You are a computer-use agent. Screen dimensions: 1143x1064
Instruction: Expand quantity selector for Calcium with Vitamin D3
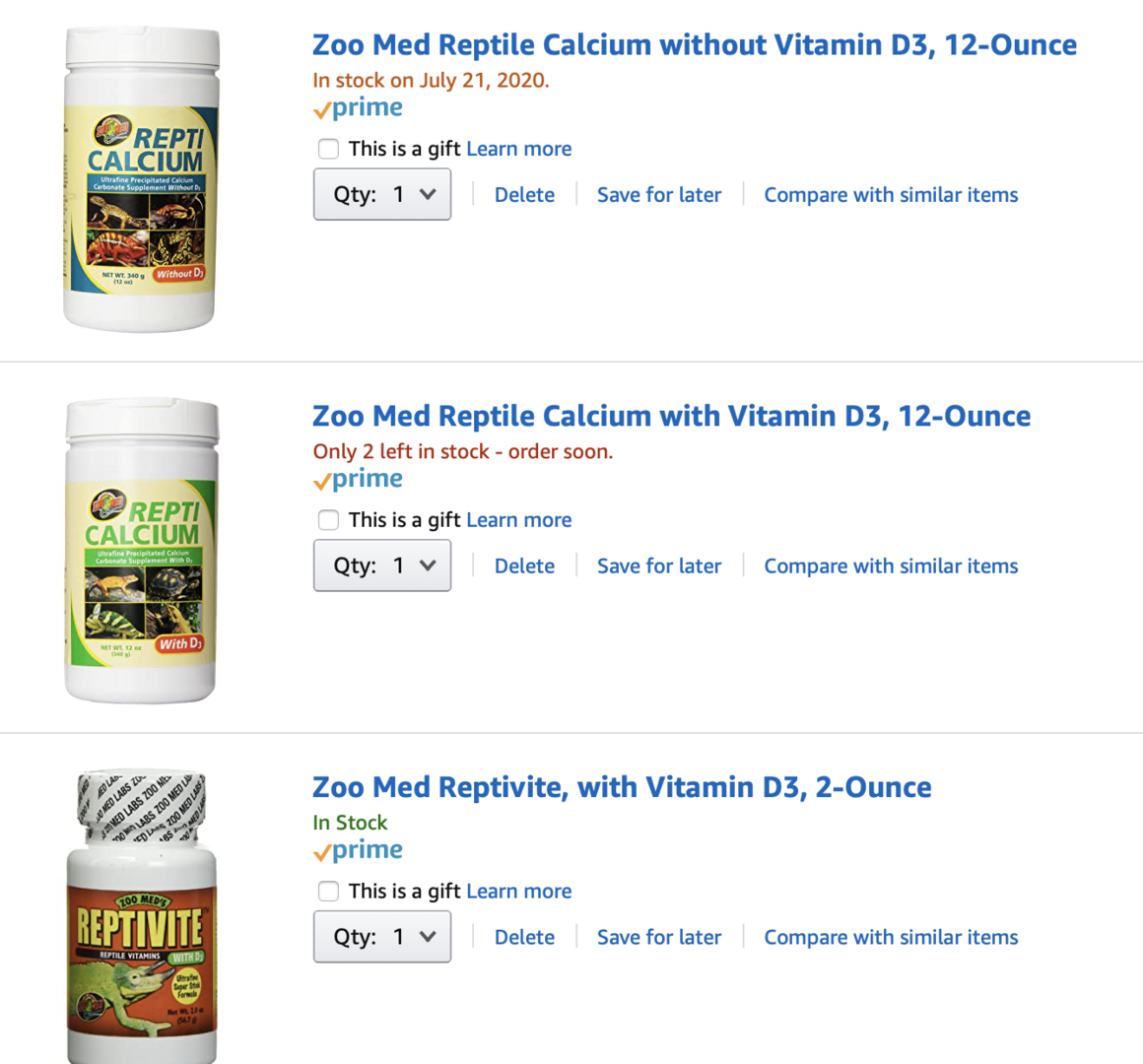click(x=382, y=565)
